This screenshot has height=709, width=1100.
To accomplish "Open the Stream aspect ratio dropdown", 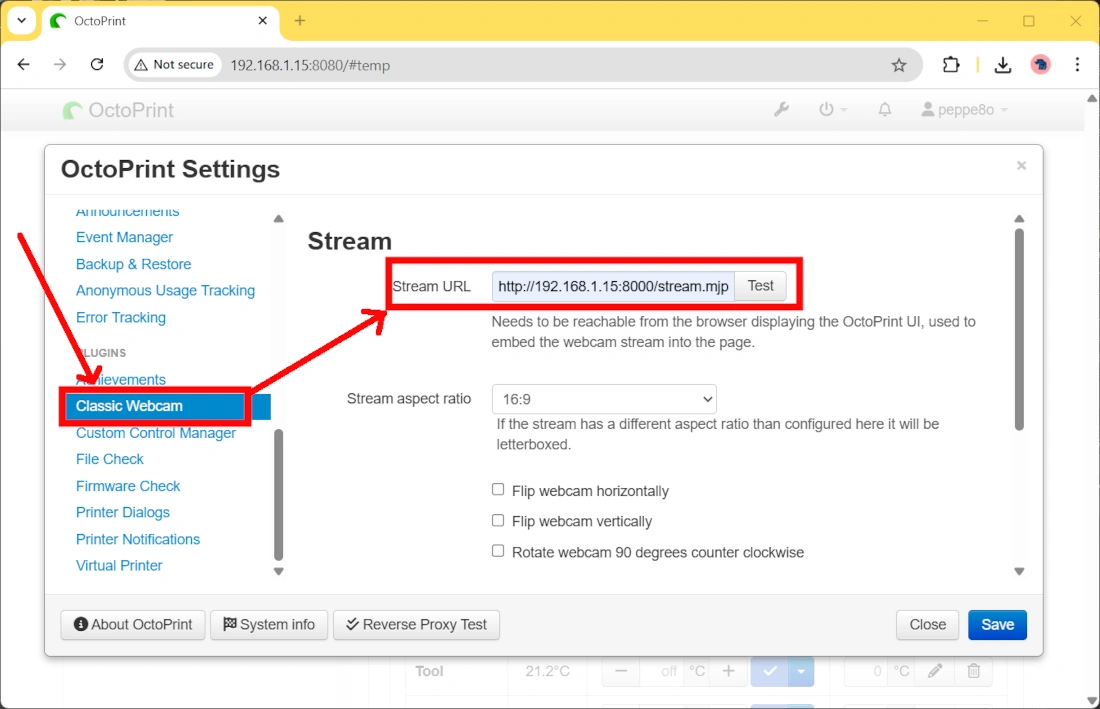I will (604, 399).
